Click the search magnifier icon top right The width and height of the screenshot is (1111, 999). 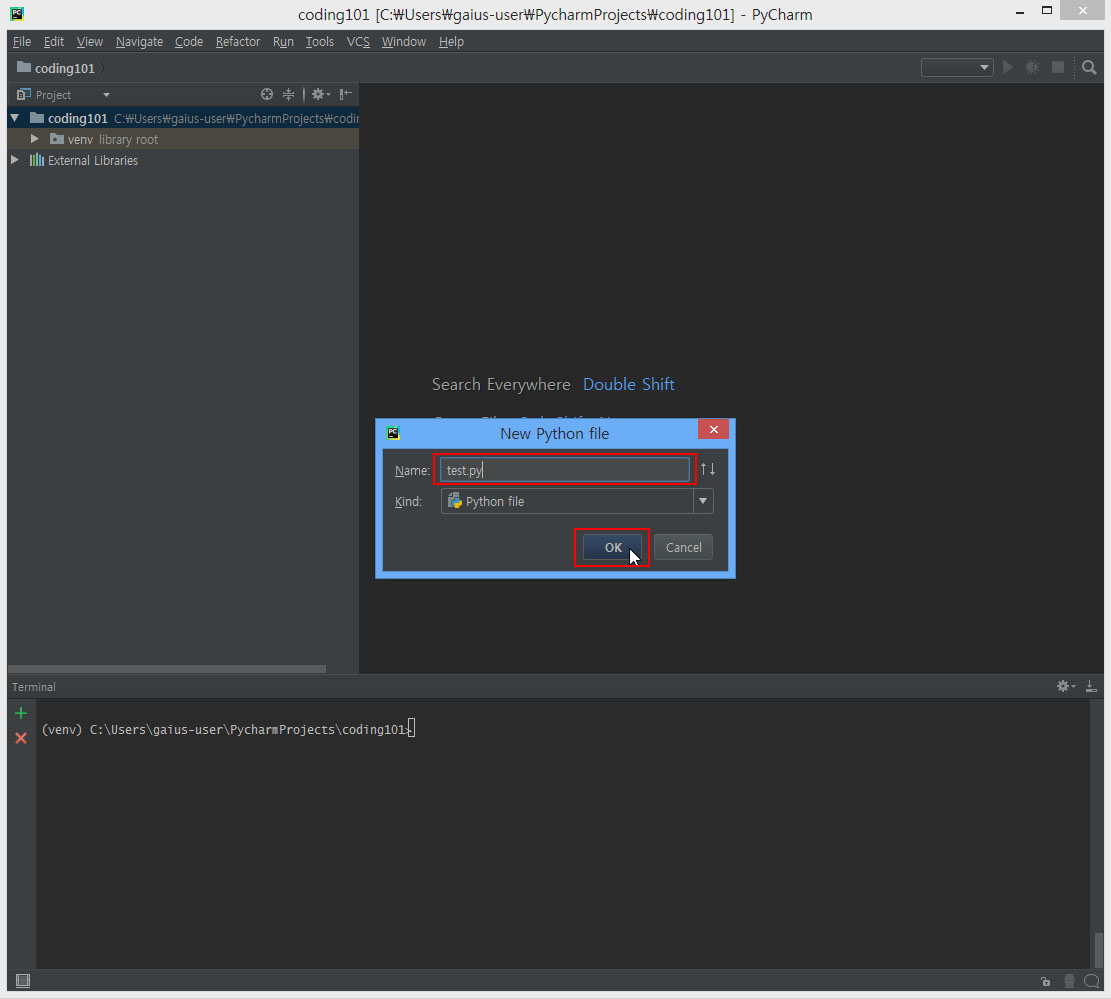click(x=1088, y=67)
